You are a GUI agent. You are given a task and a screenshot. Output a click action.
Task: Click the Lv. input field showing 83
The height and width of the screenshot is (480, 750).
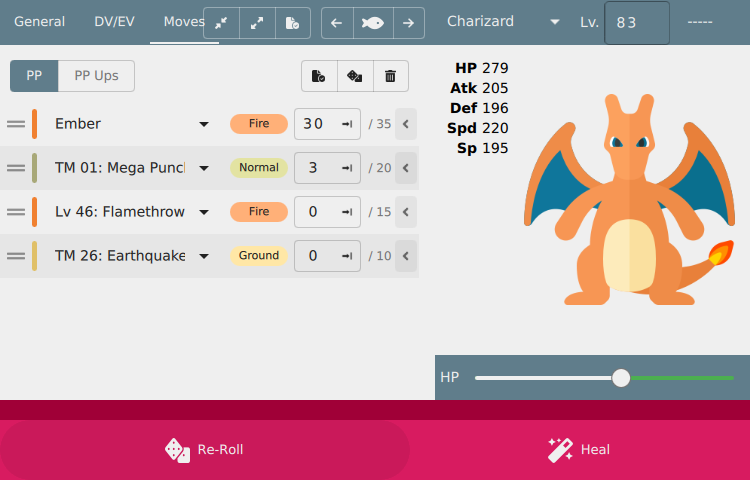tap(637, 23)
